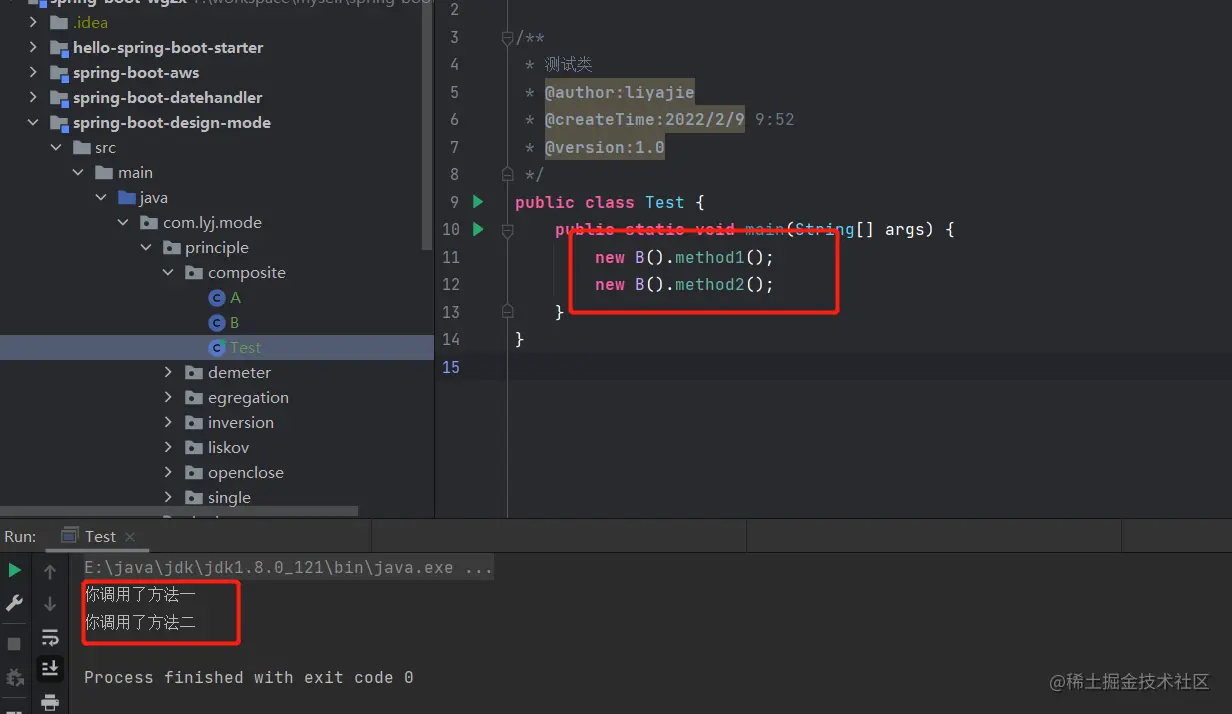Viewport: 1232px width, 714px height.
Task: Collapse the composite package arrow
Action: pyautogui.click(x=169, y=273)
